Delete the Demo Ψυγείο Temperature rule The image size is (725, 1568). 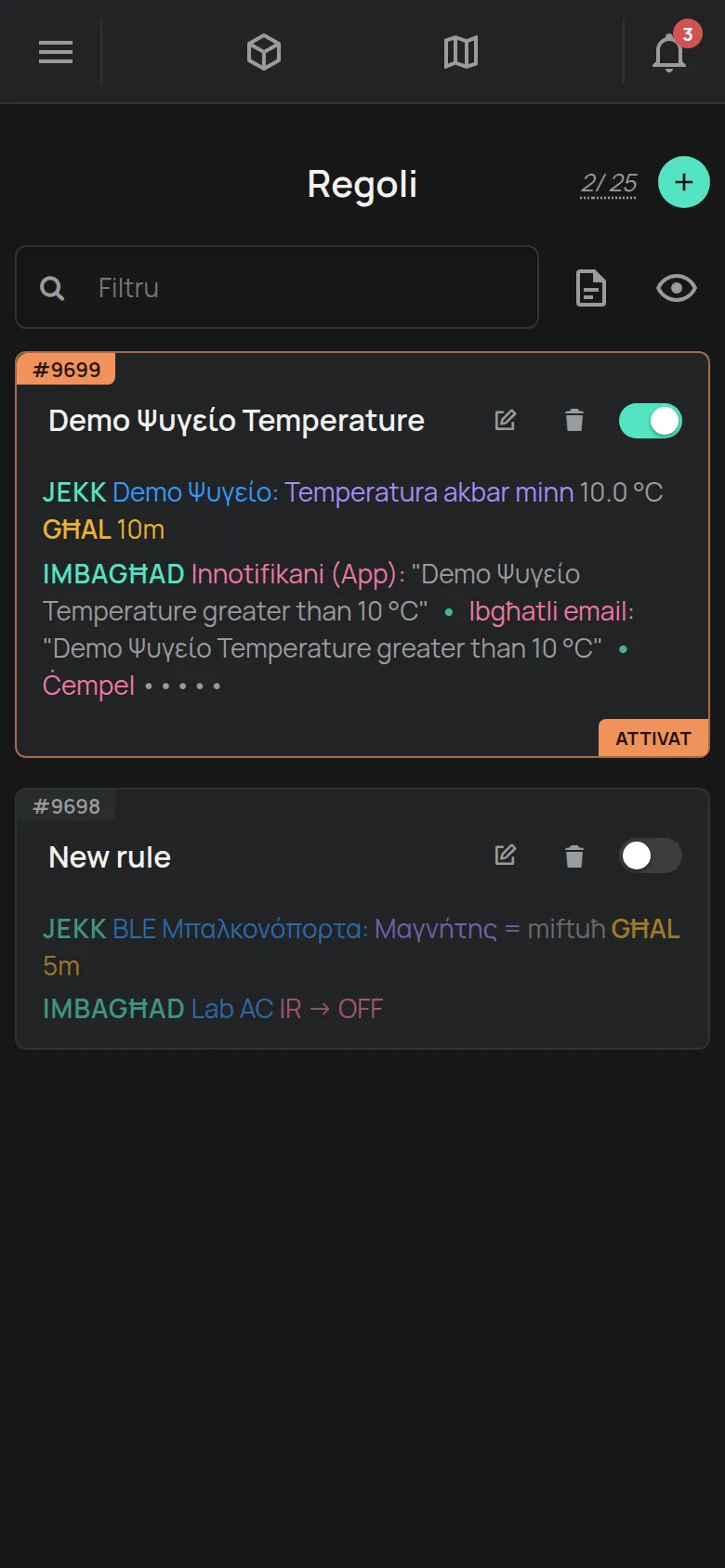[574, 420]
